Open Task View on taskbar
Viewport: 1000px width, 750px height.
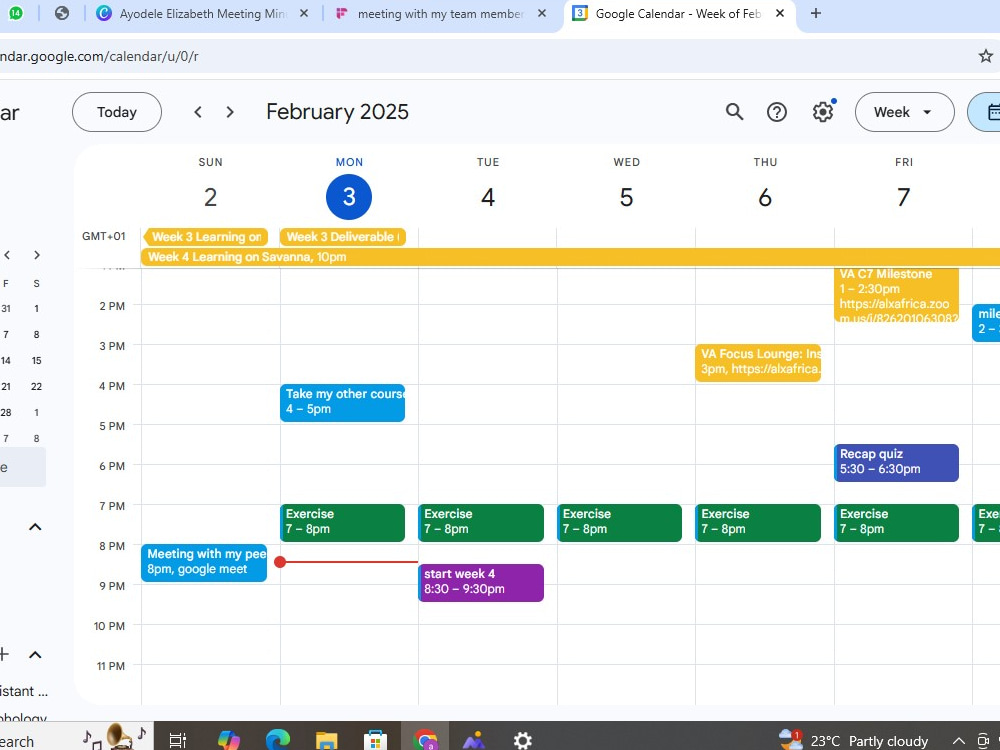(x=177, y=740)
